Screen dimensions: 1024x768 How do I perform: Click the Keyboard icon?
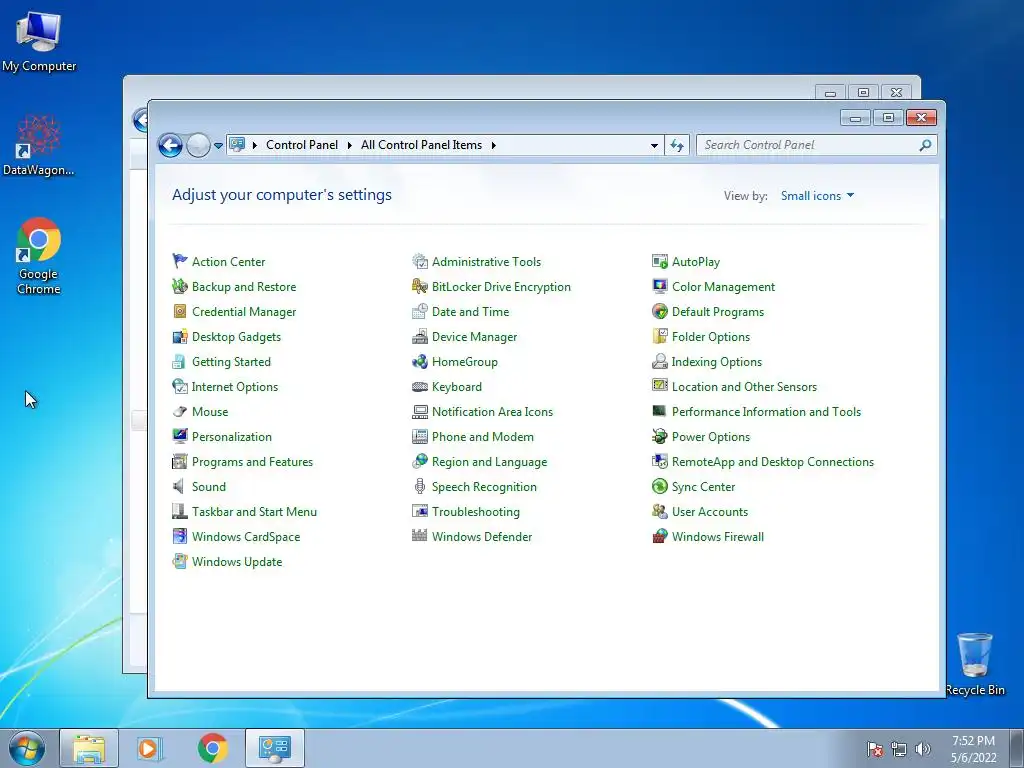(420, 387)
